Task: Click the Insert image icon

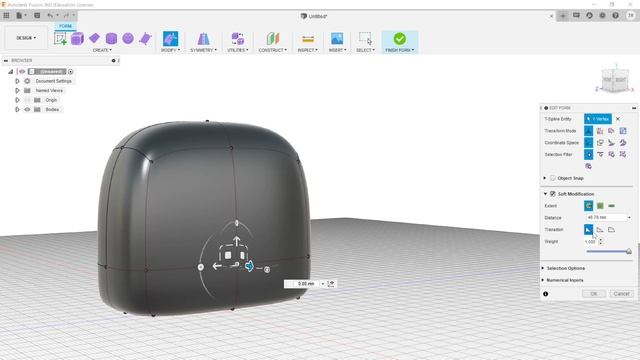Action: point(337,39)
